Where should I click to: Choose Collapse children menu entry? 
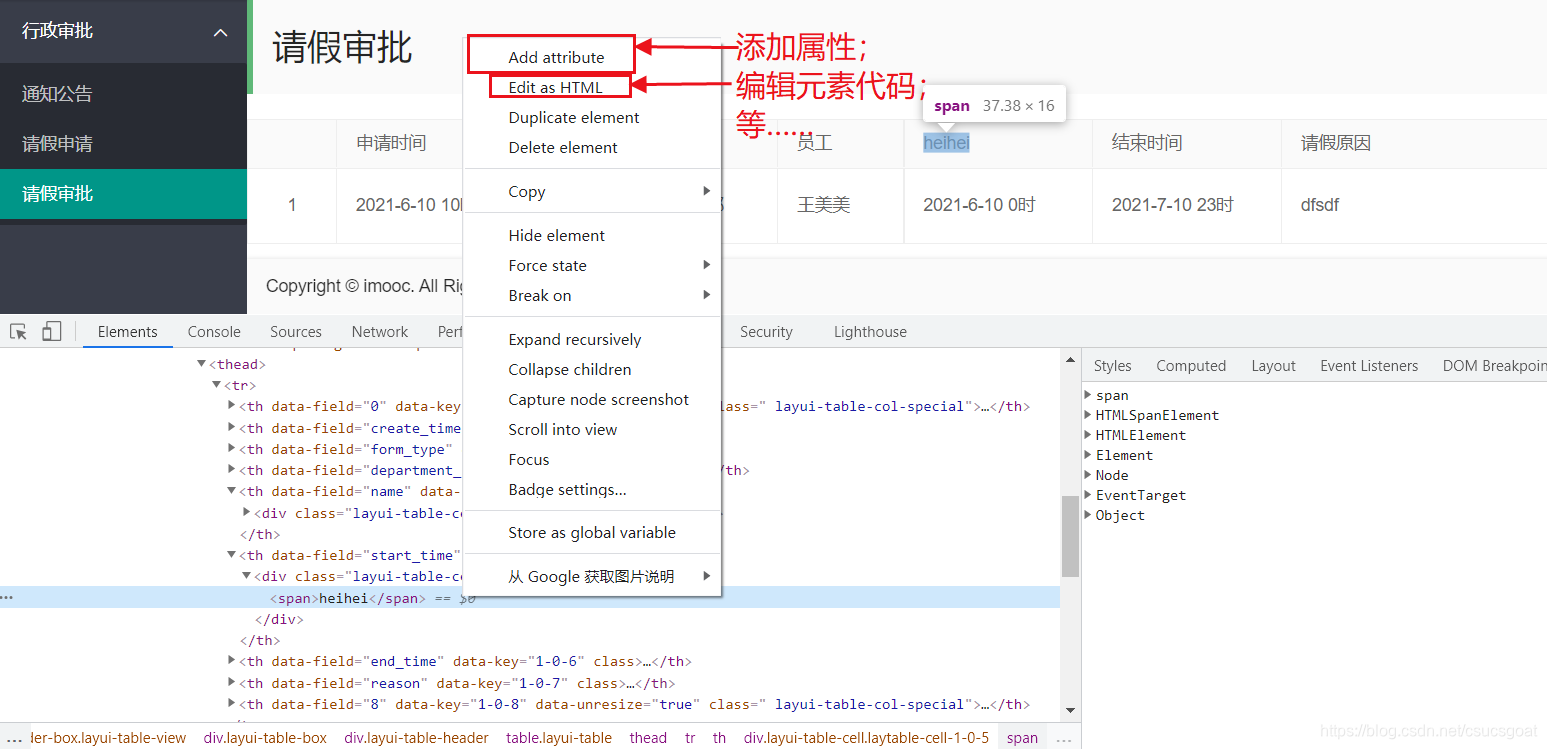pos(570,369)
